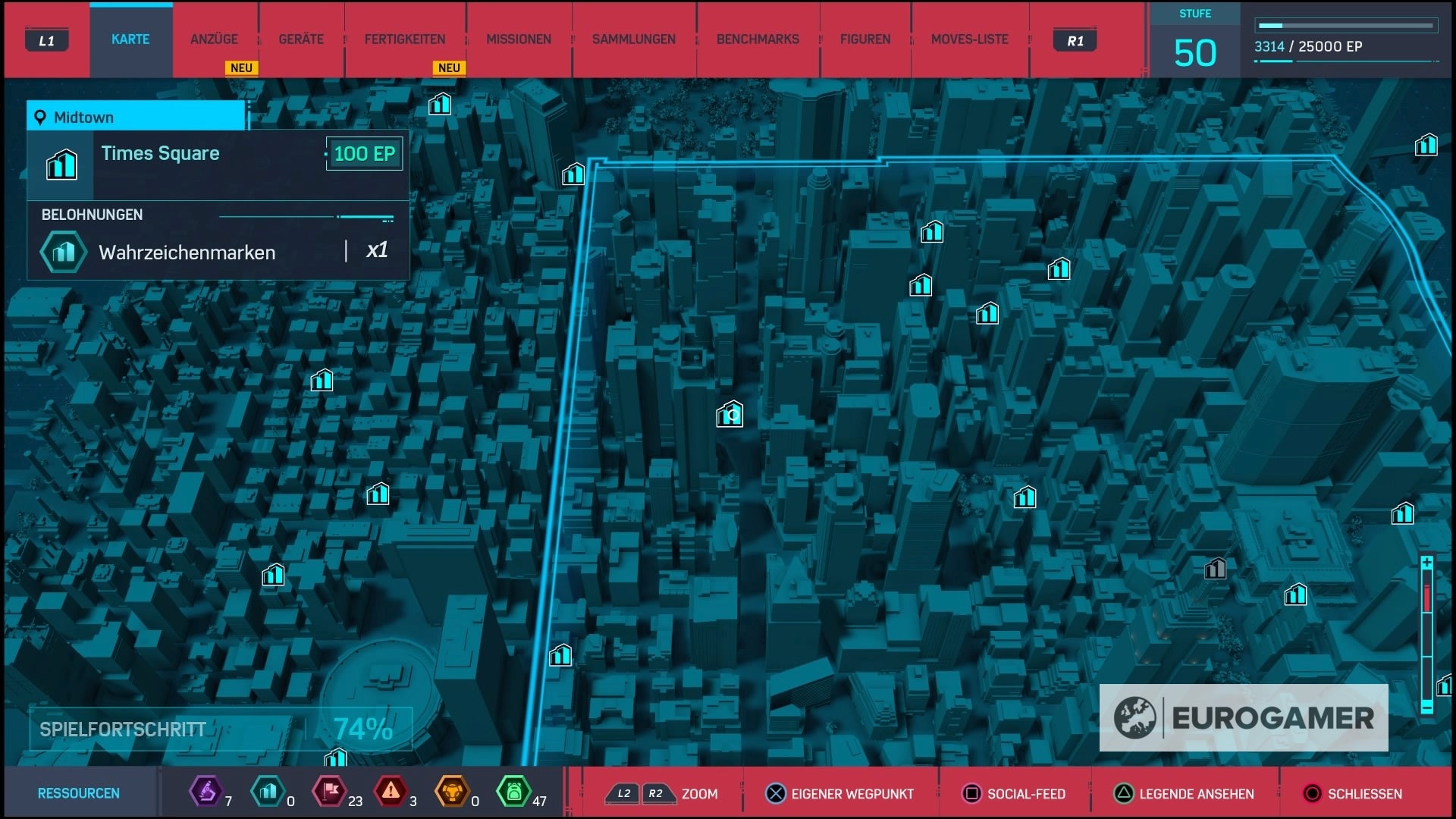The width and height of the screenshot is (1456, 819).
Task: Click the STUFE 50 level indicator
Action: (1195, 41)
